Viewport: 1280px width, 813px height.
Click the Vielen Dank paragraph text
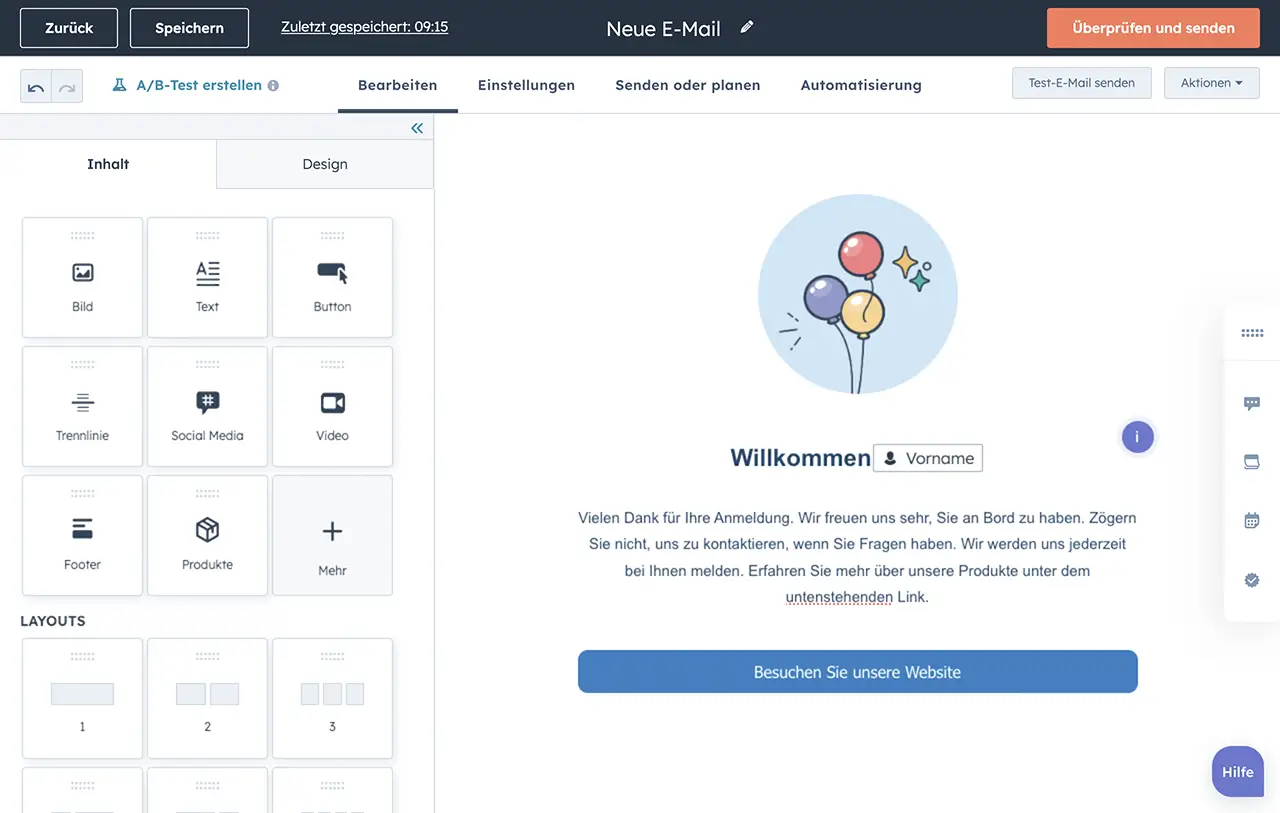tap(857, 557)
